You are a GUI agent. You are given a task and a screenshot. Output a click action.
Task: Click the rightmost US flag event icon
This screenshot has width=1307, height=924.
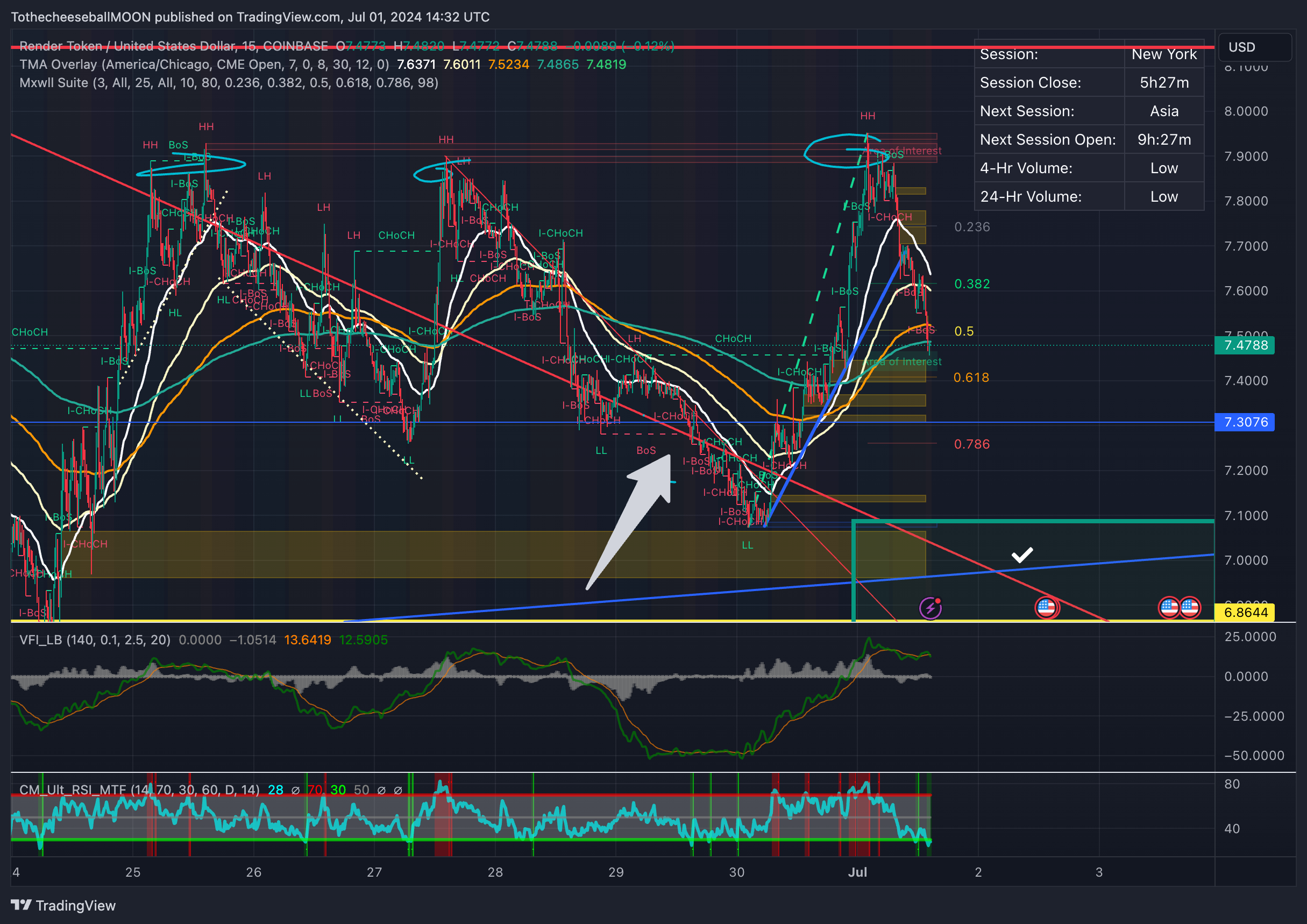tap(1190, 608)
